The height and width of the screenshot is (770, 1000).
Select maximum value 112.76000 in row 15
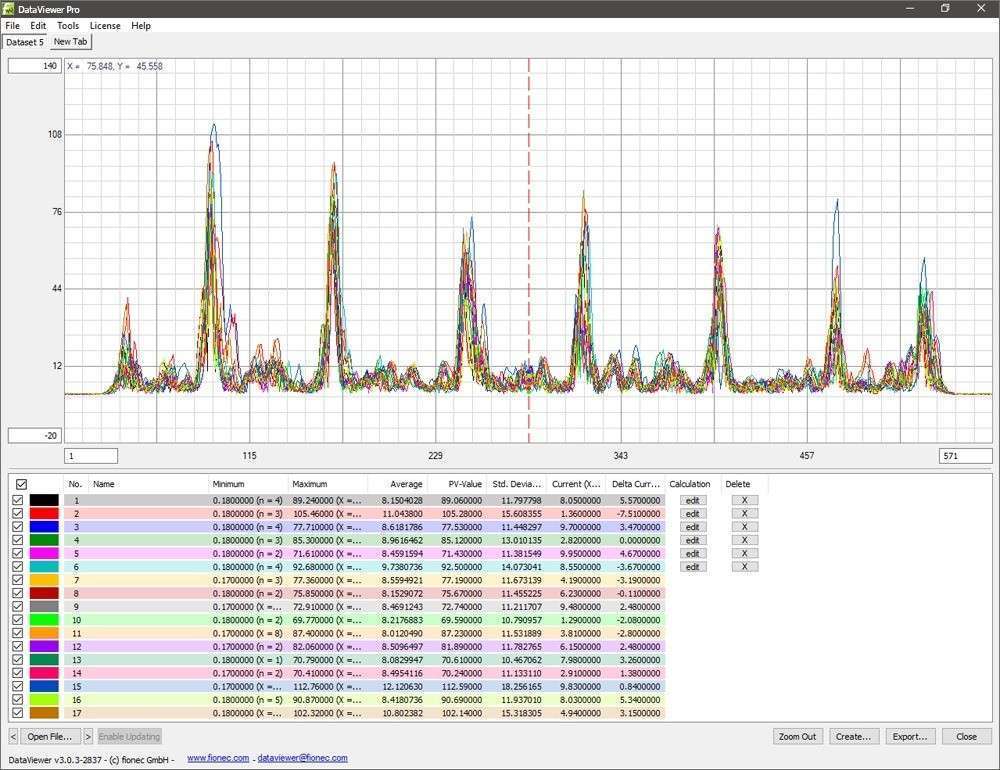[327, 686]
